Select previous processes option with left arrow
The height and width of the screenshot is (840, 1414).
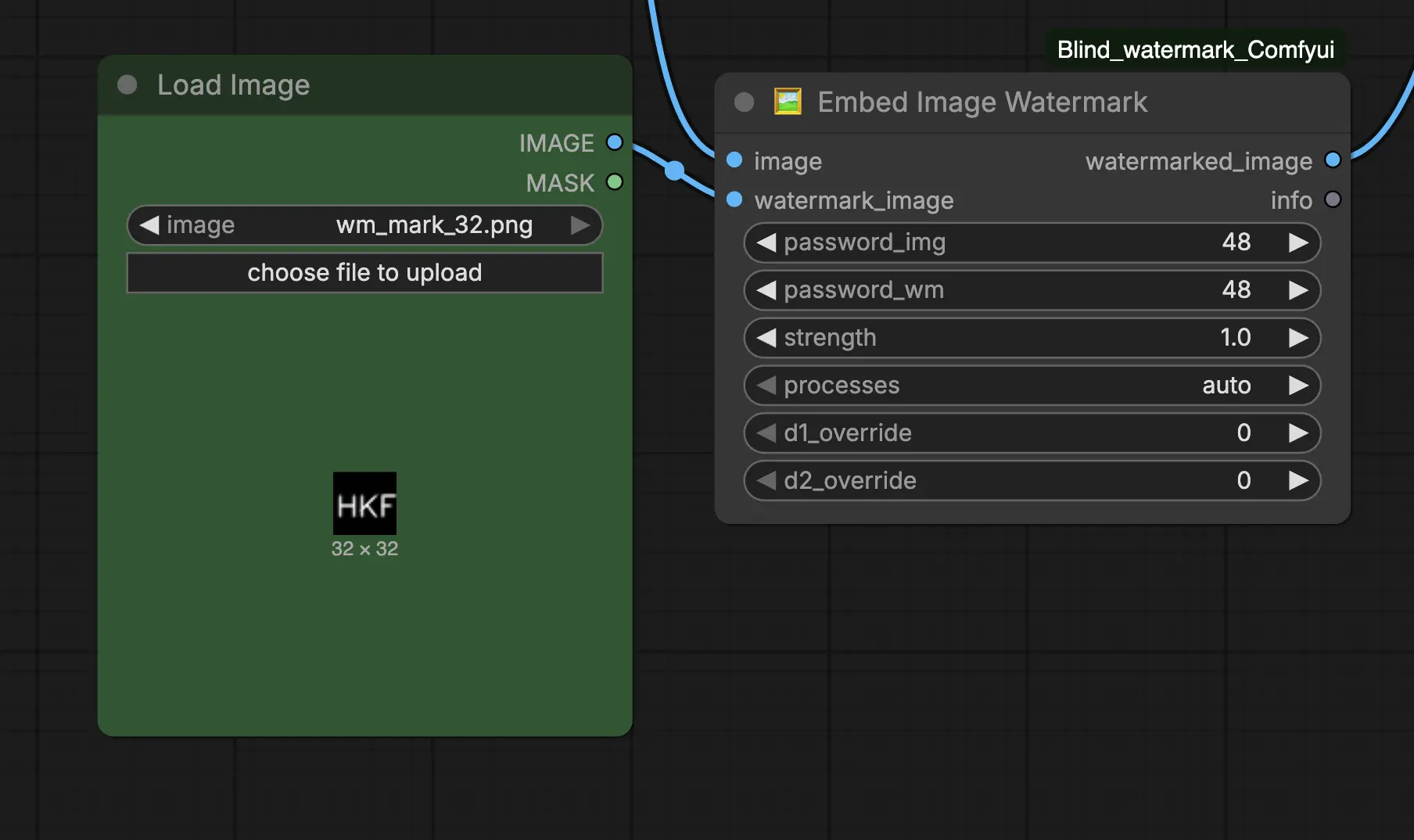click(766, 386)
